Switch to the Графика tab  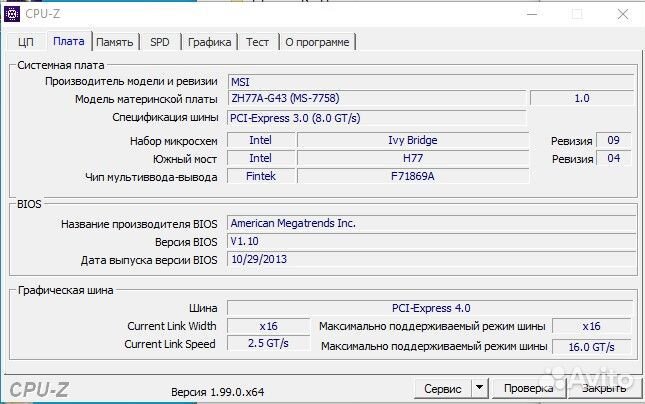tap(209, 42)
